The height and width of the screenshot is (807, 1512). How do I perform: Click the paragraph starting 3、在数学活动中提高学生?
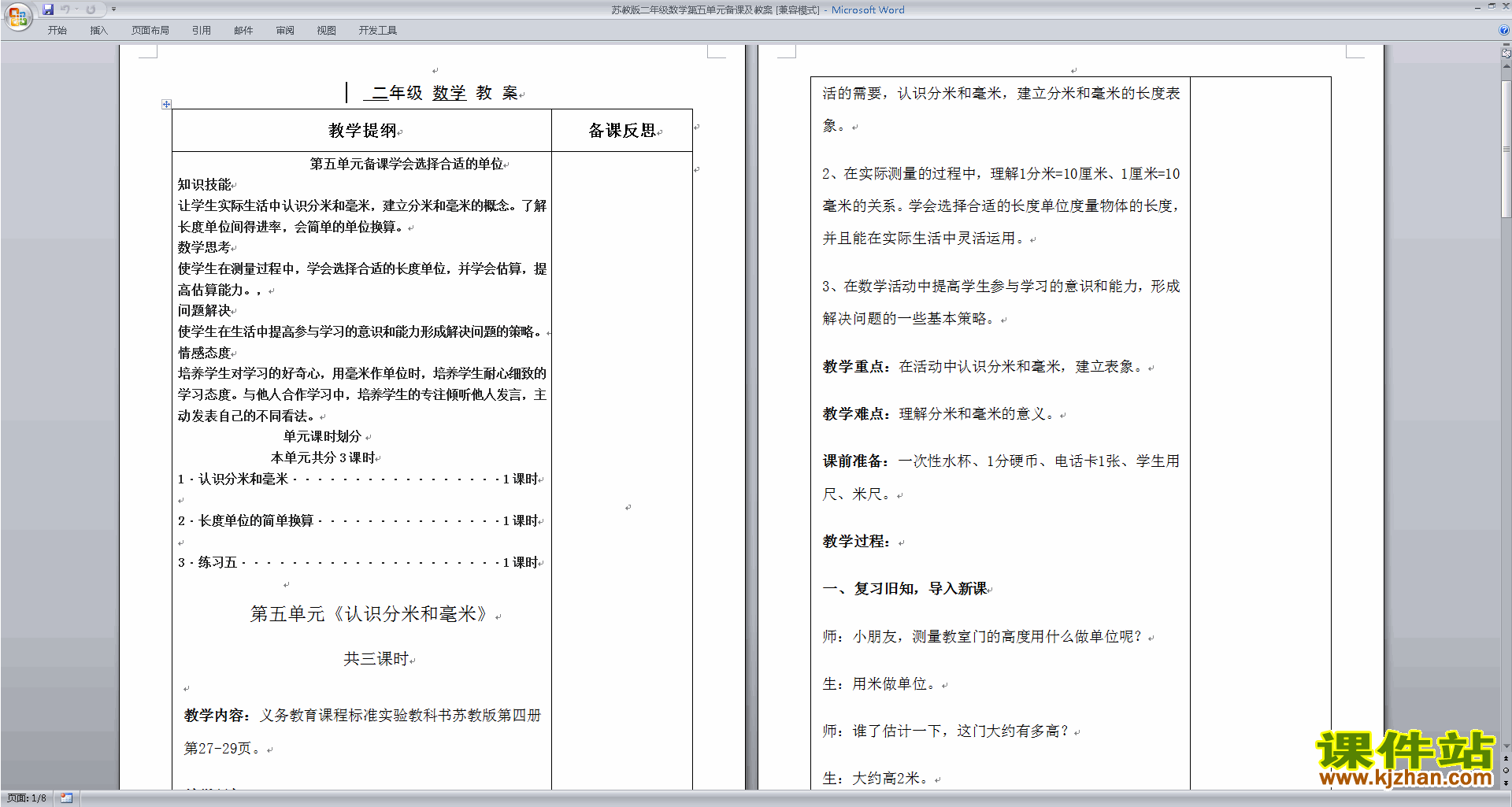[x=1001, y=302]
